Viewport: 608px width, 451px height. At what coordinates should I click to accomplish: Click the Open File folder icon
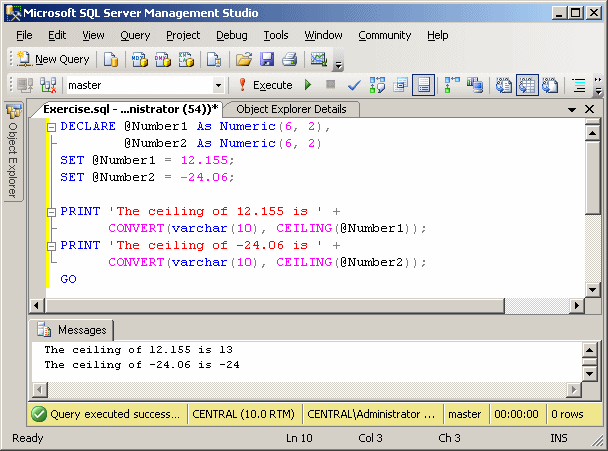pyautogui.click(x=244, y=59)
